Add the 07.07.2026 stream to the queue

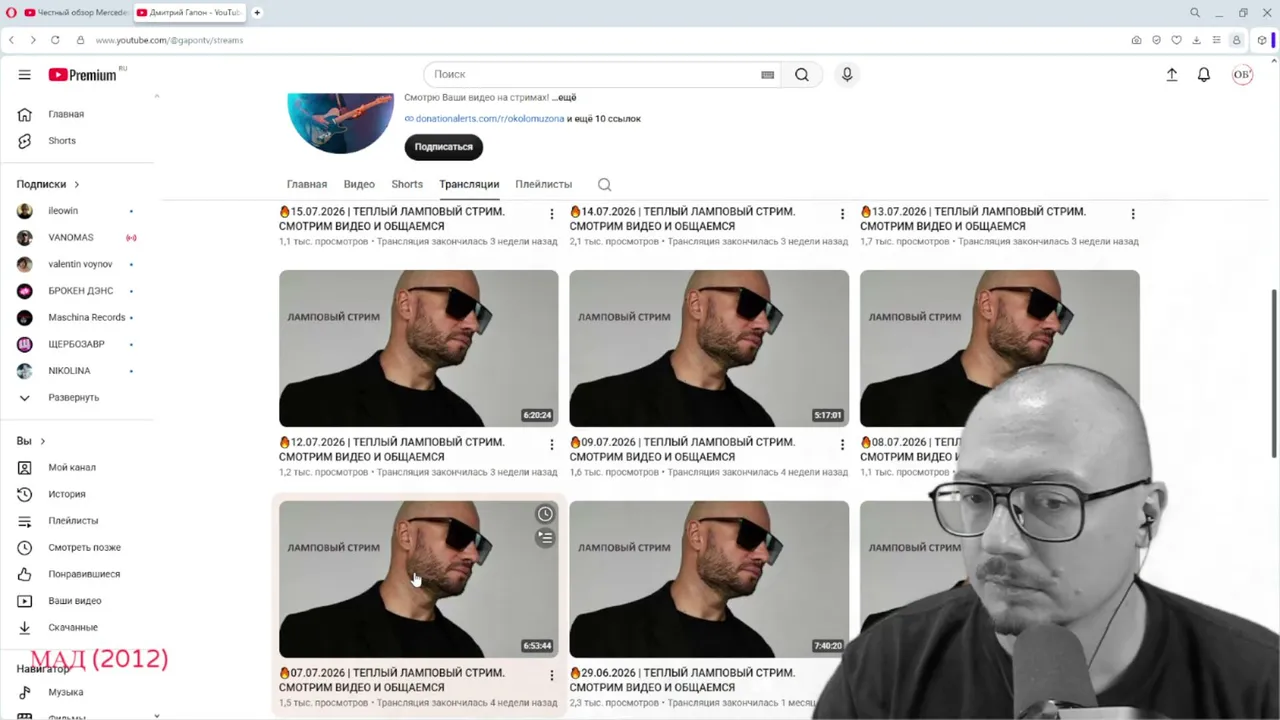click(545, 538)
